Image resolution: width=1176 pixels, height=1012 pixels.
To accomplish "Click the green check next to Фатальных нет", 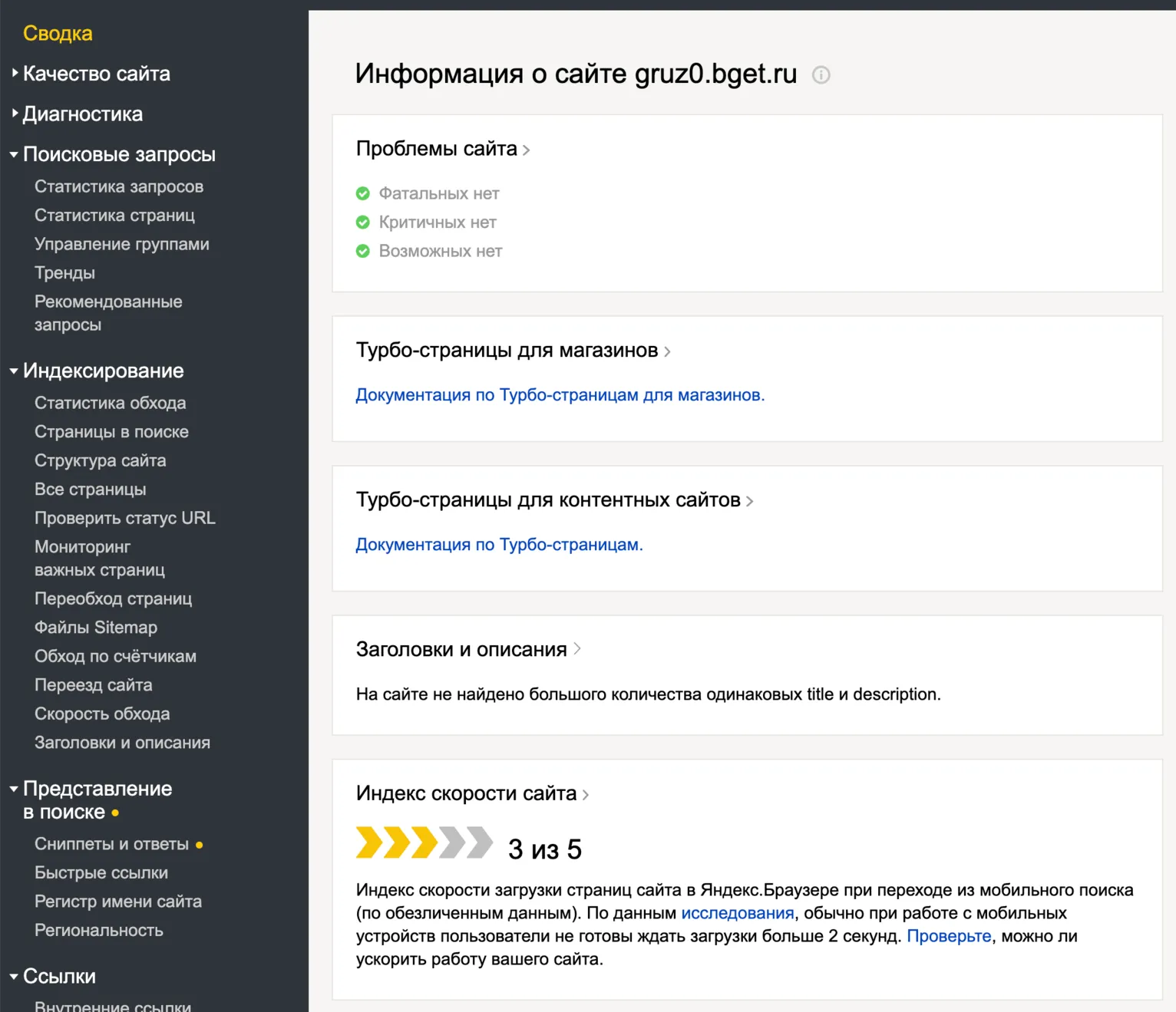I will click(x=363, y=193).
